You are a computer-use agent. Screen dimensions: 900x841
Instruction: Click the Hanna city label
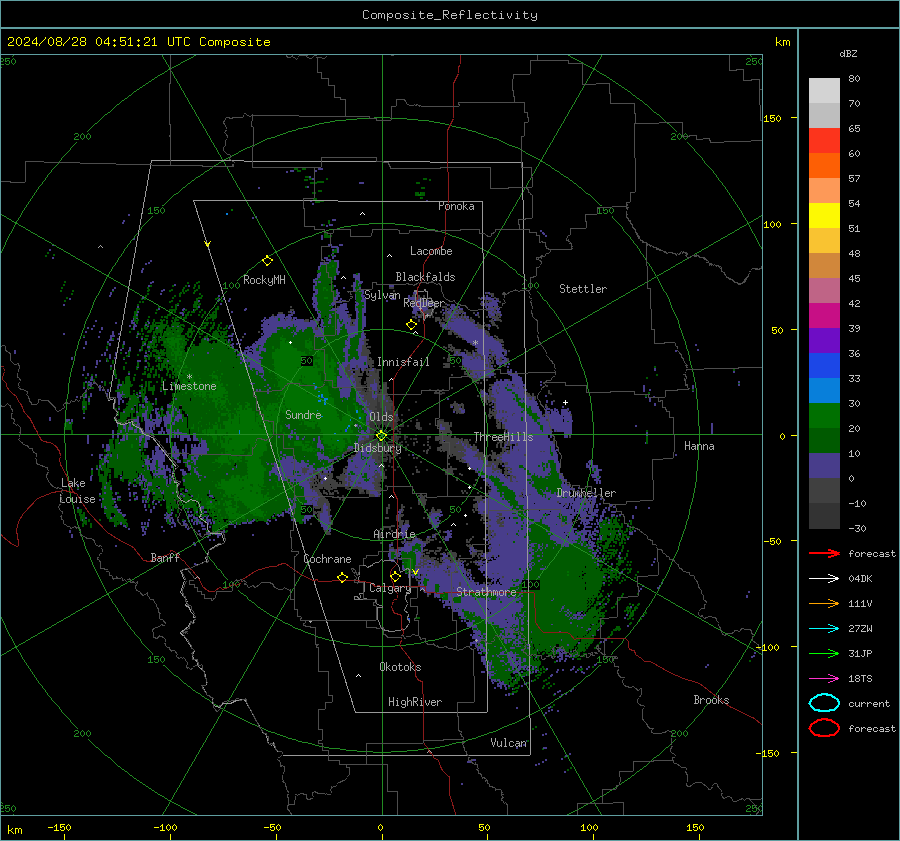pyautogui.click(x=699, y=446)
